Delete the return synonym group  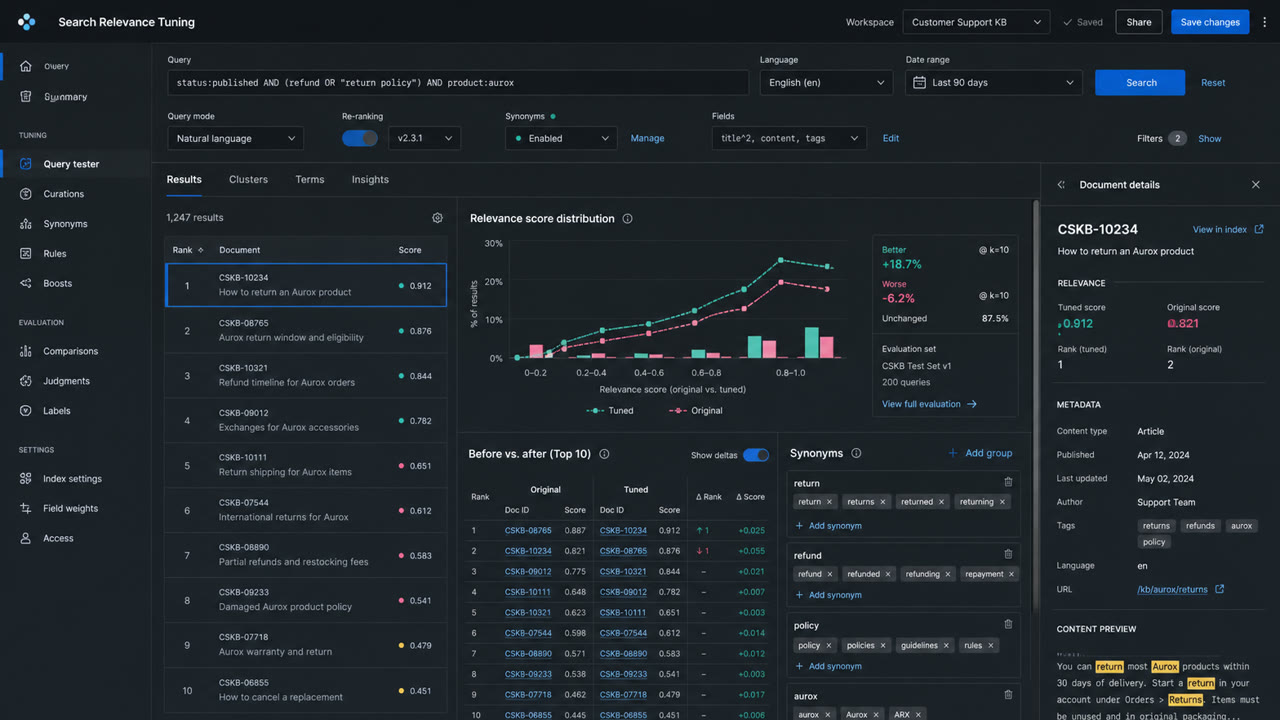point(1008,483)
